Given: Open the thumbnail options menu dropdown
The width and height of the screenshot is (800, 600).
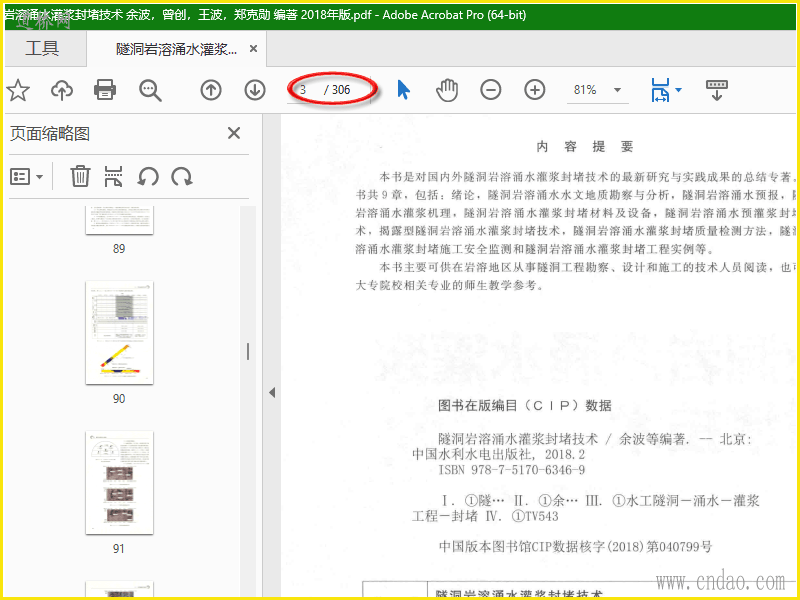Looking at the screenshot, I should coord(27,177).
